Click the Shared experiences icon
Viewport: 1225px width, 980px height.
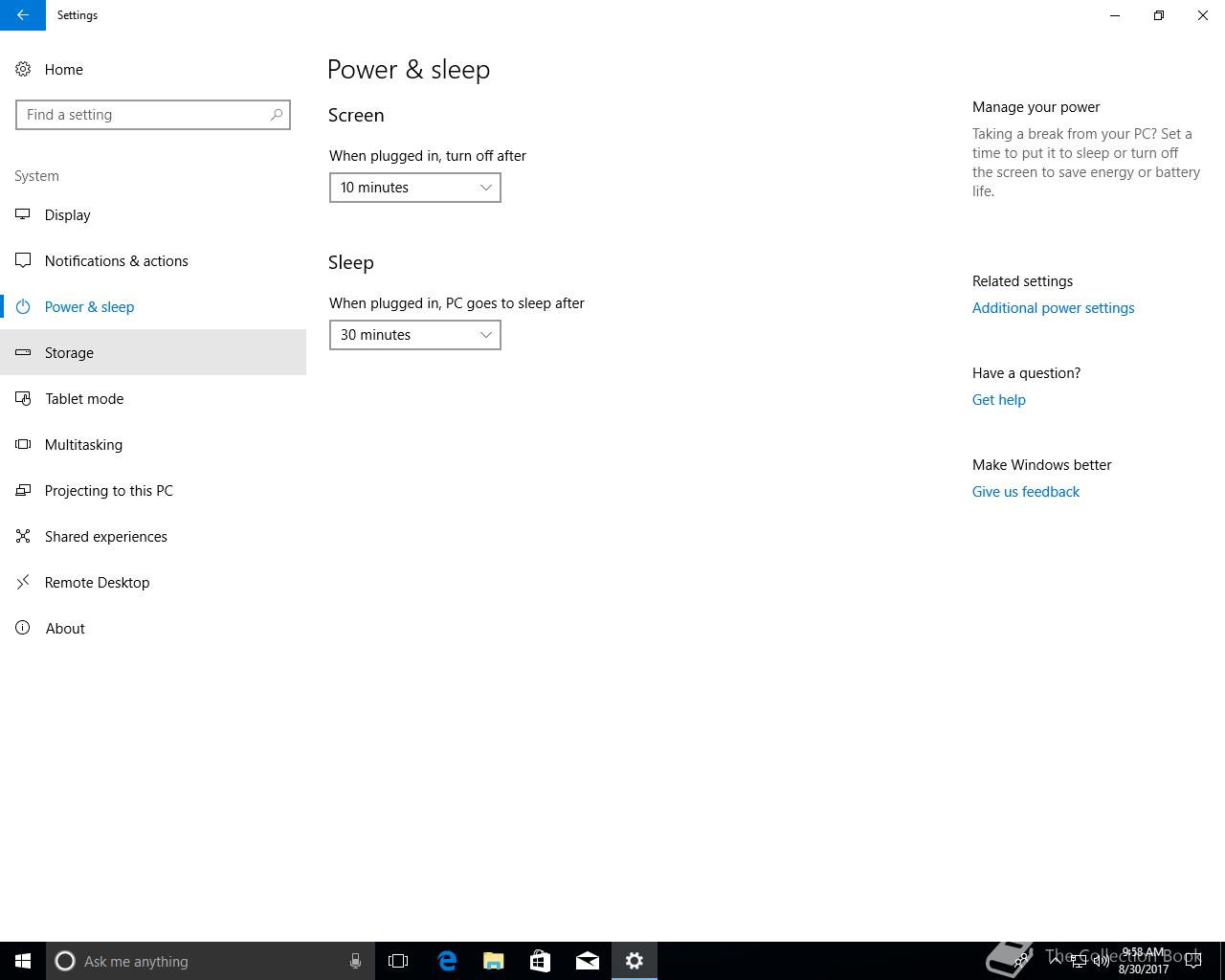(x=23, y=536)
